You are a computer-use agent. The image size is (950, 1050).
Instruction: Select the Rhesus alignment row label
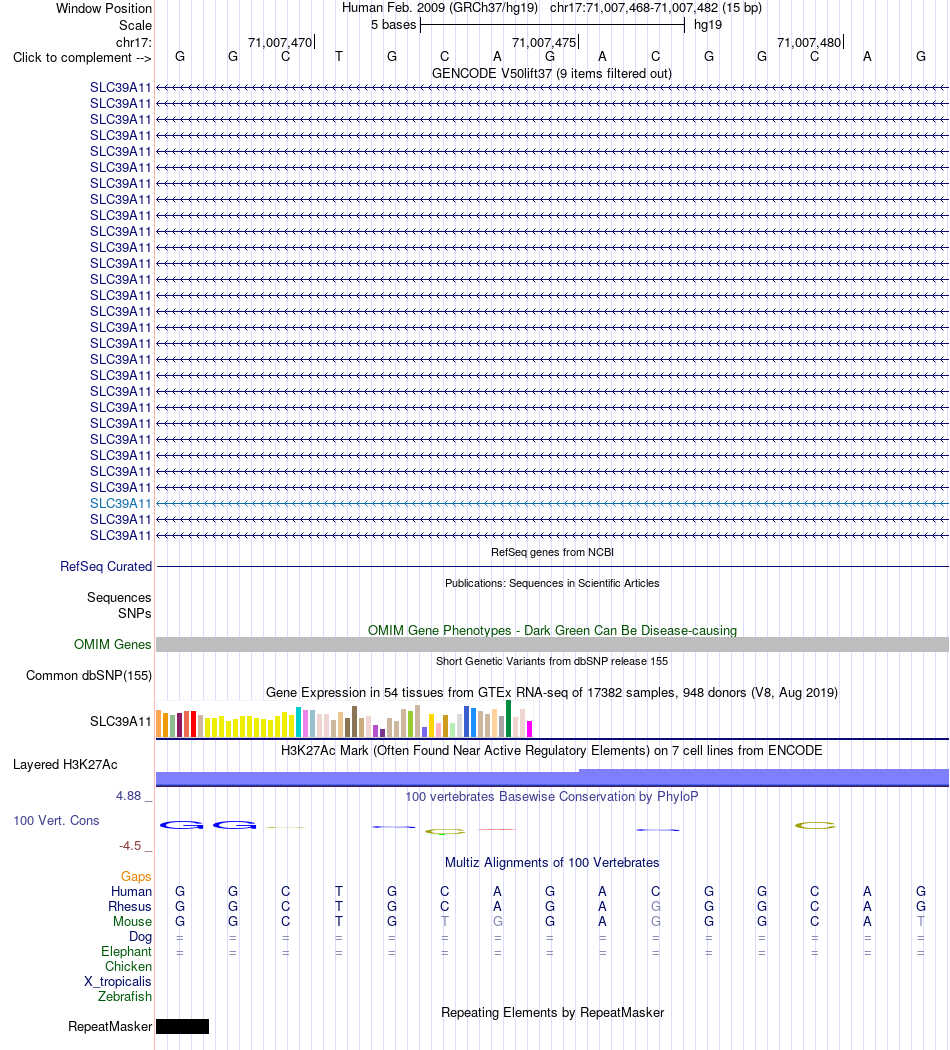tap(130, 907)
